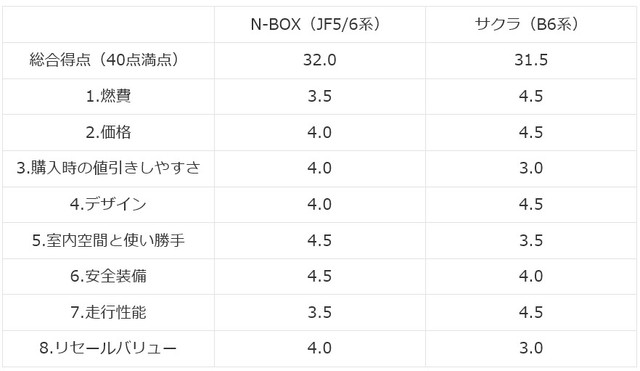Select the 3.購入時の値引きしやすさ row label
Image resolution: width=640 pixels, height=371 pixels.
[x=108, y=169]
